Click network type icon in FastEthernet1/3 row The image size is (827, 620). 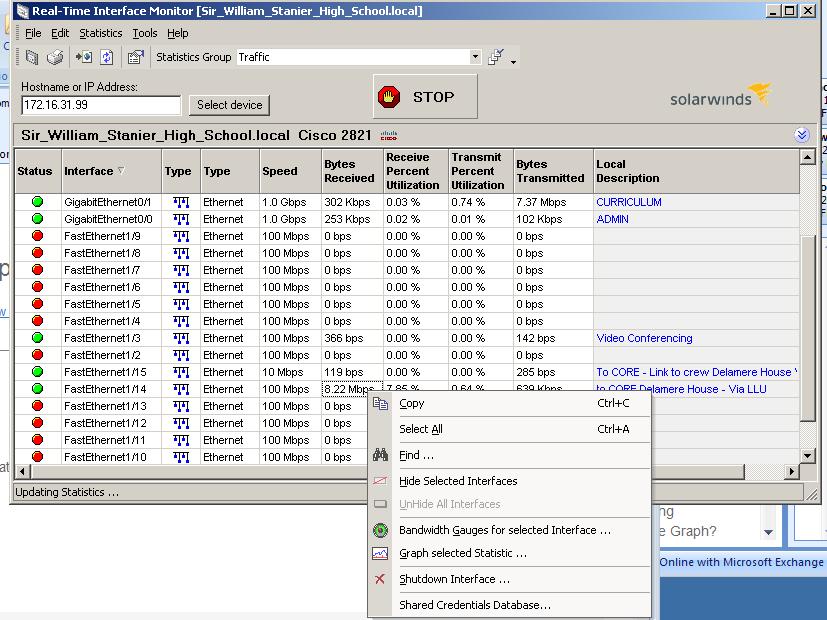[181, 338]
